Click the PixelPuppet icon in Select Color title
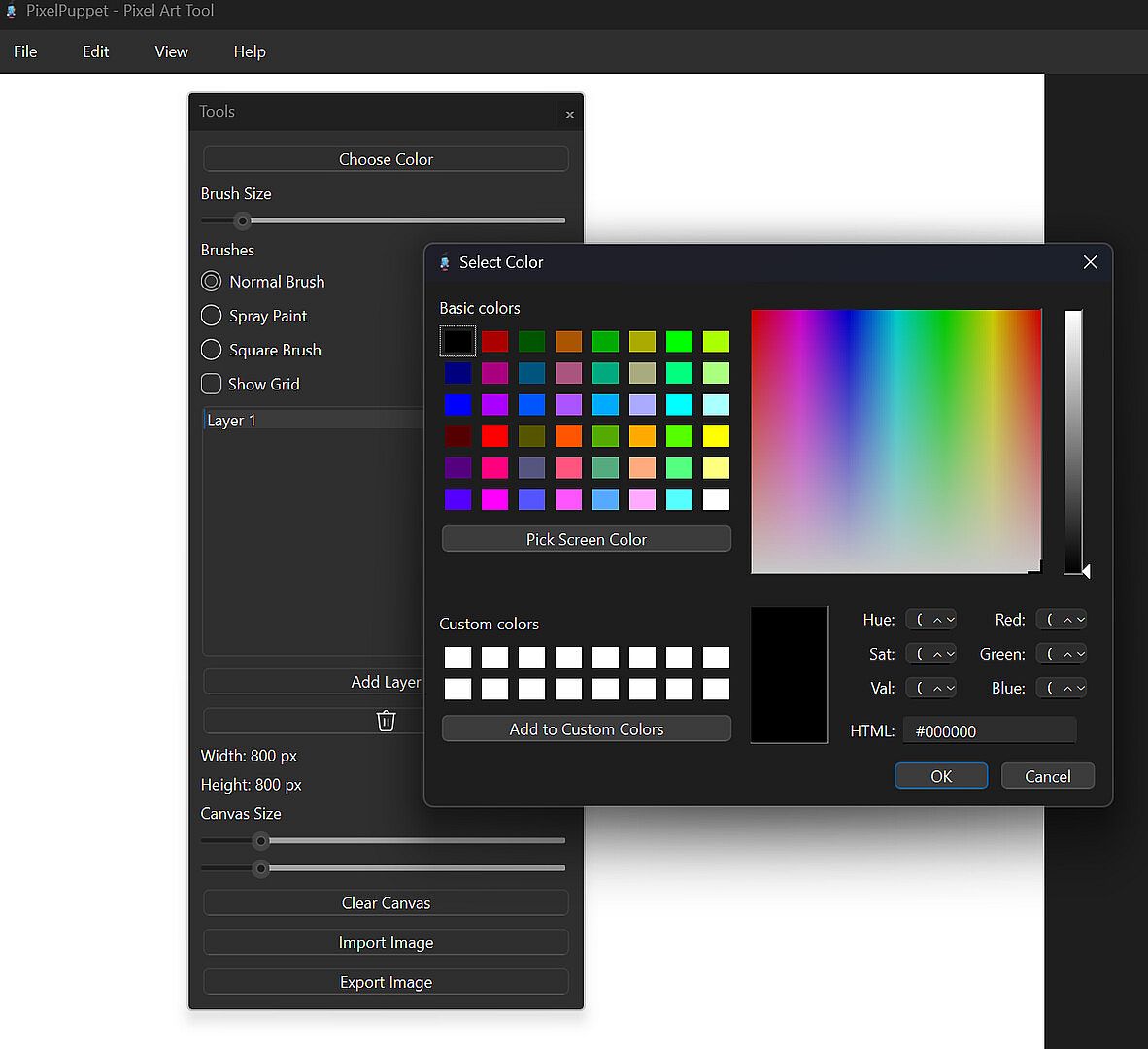The height and width of the screenshot is (1049, 1148). tap(445, 262)
